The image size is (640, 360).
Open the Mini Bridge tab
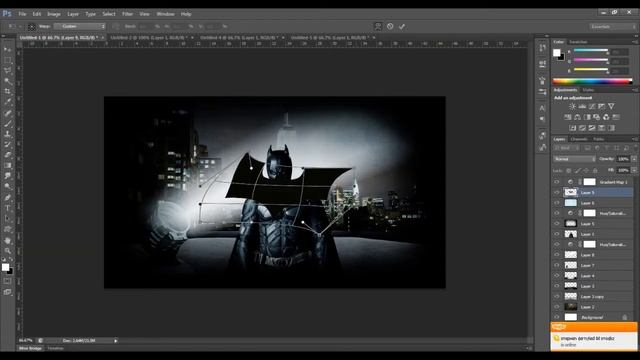click(x=30, y=348)
